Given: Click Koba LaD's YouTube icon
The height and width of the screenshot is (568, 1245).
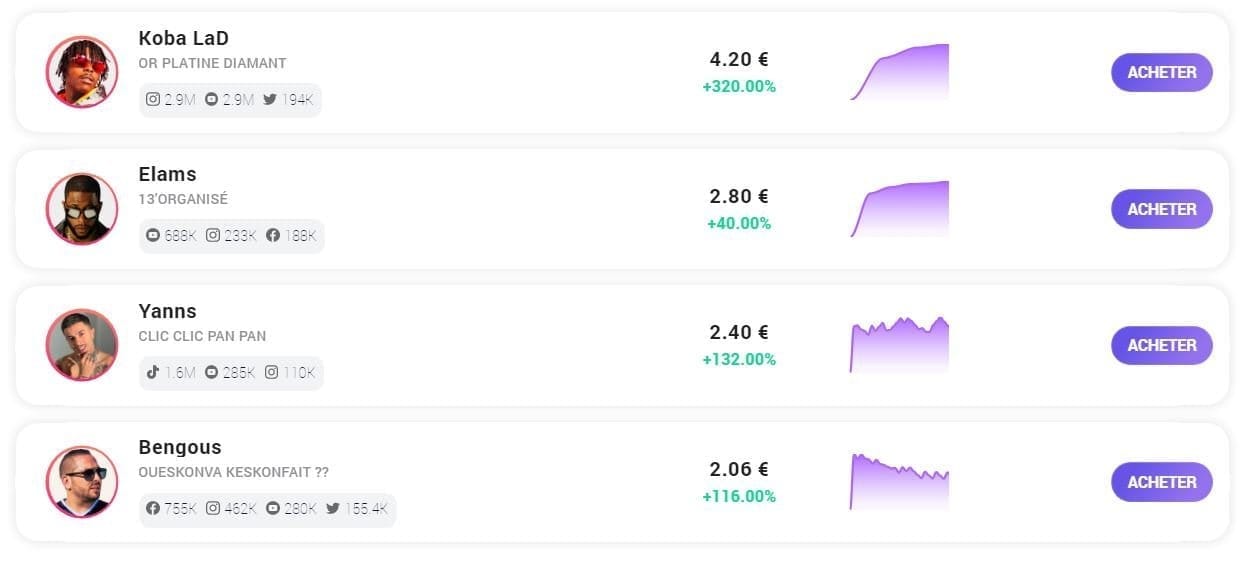Looking at the screenshot, I should tap(211, 100).
